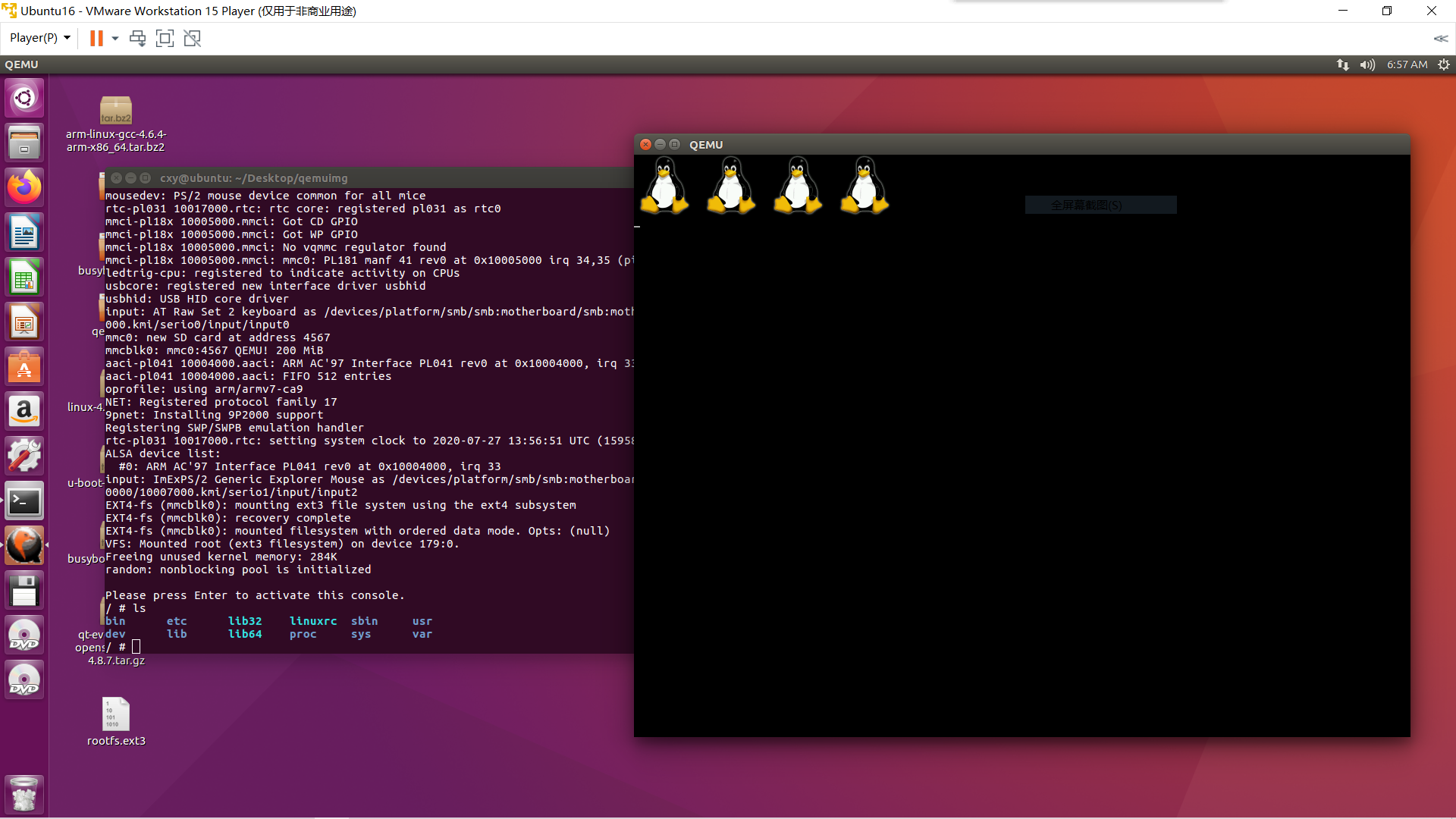Open the Amazon launcher icon
1456x819 pixels.
pyautogui.click(x=24, y=412)
